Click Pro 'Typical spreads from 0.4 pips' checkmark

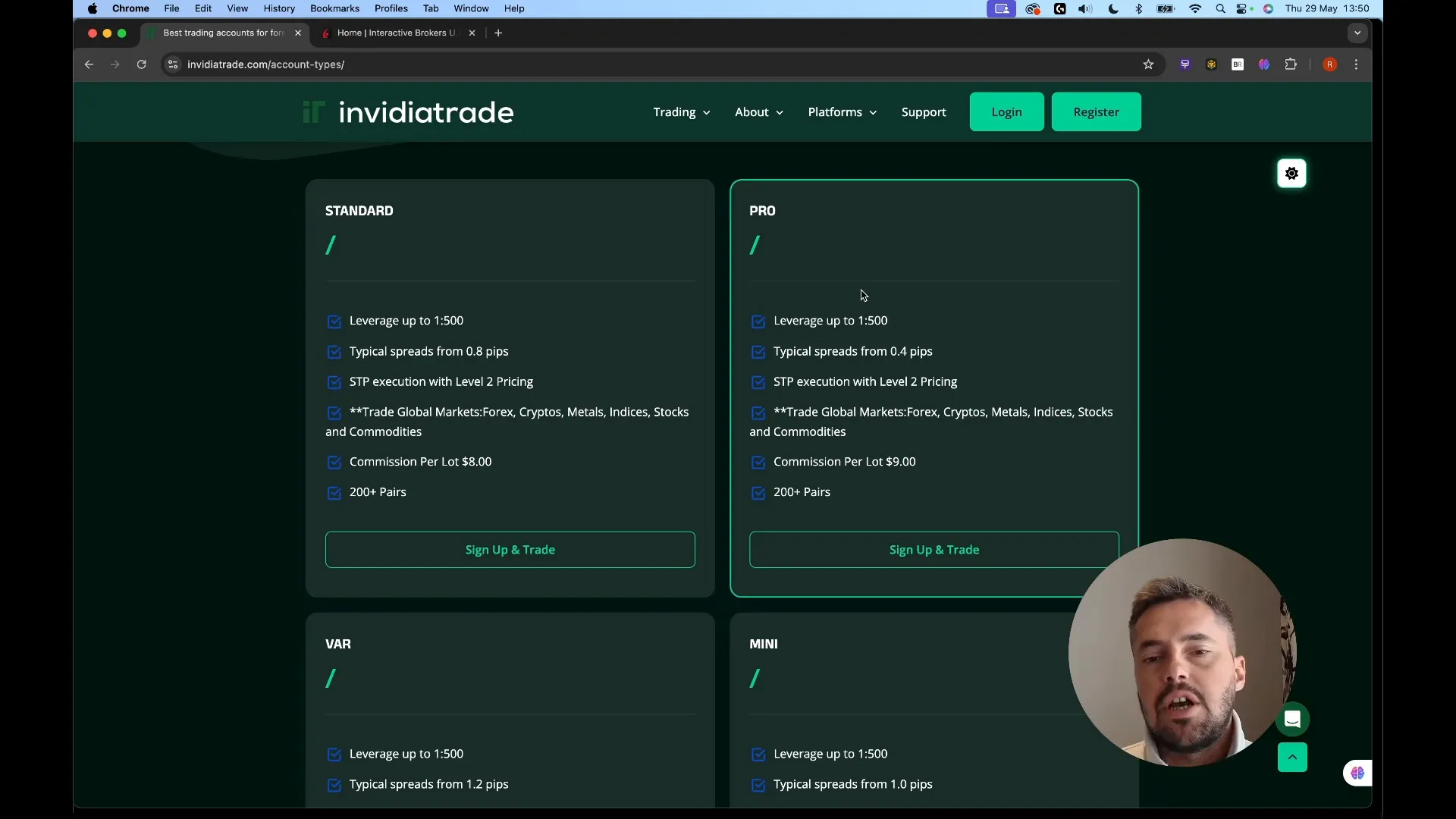point(758,352)
